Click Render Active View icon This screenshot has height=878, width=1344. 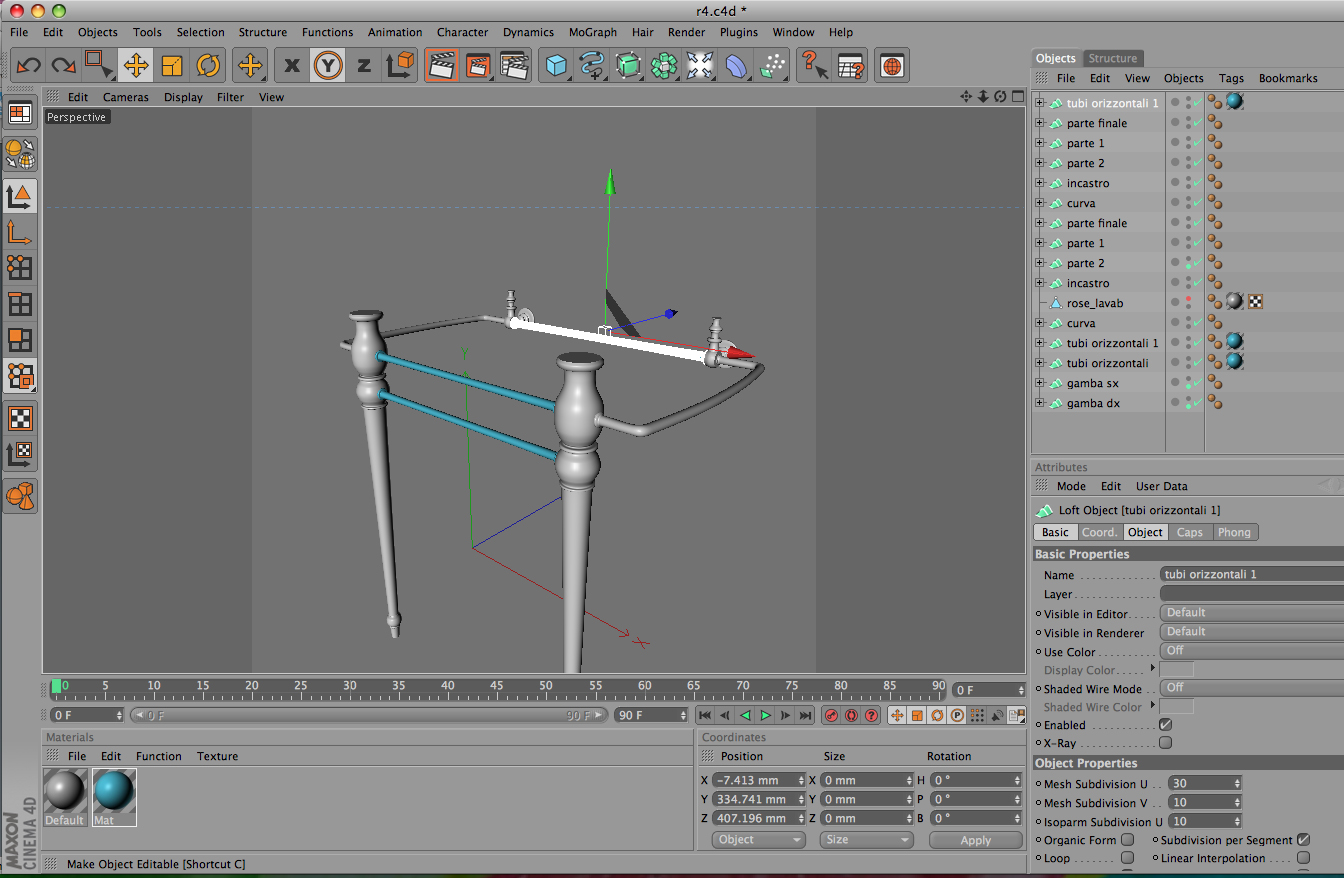click(x=441, y=66)
